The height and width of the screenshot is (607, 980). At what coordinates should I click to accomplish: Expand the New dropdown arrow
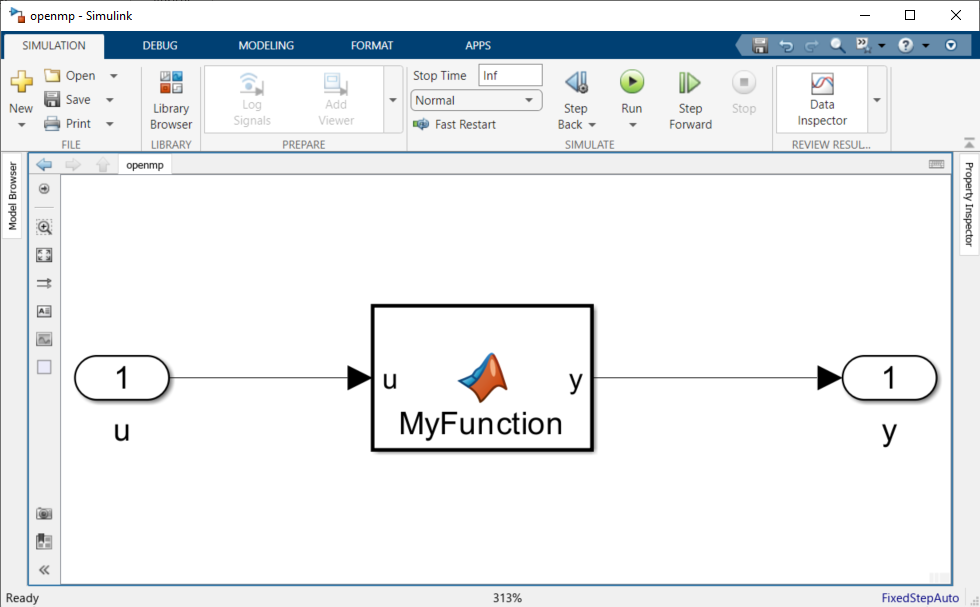pyautogui.click(x=21, y=125)
